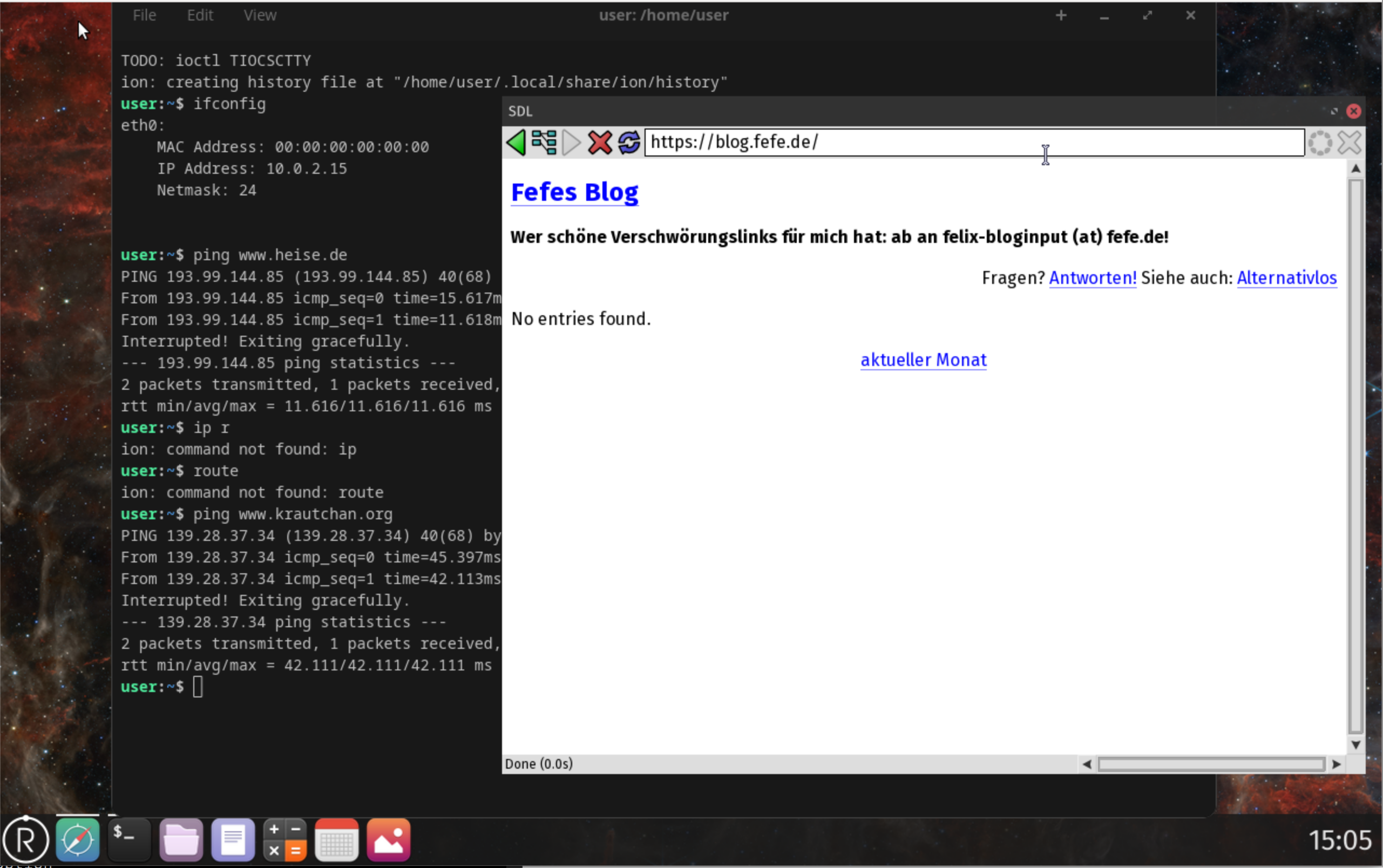Open the browser history tree icon

pos(544,143)
